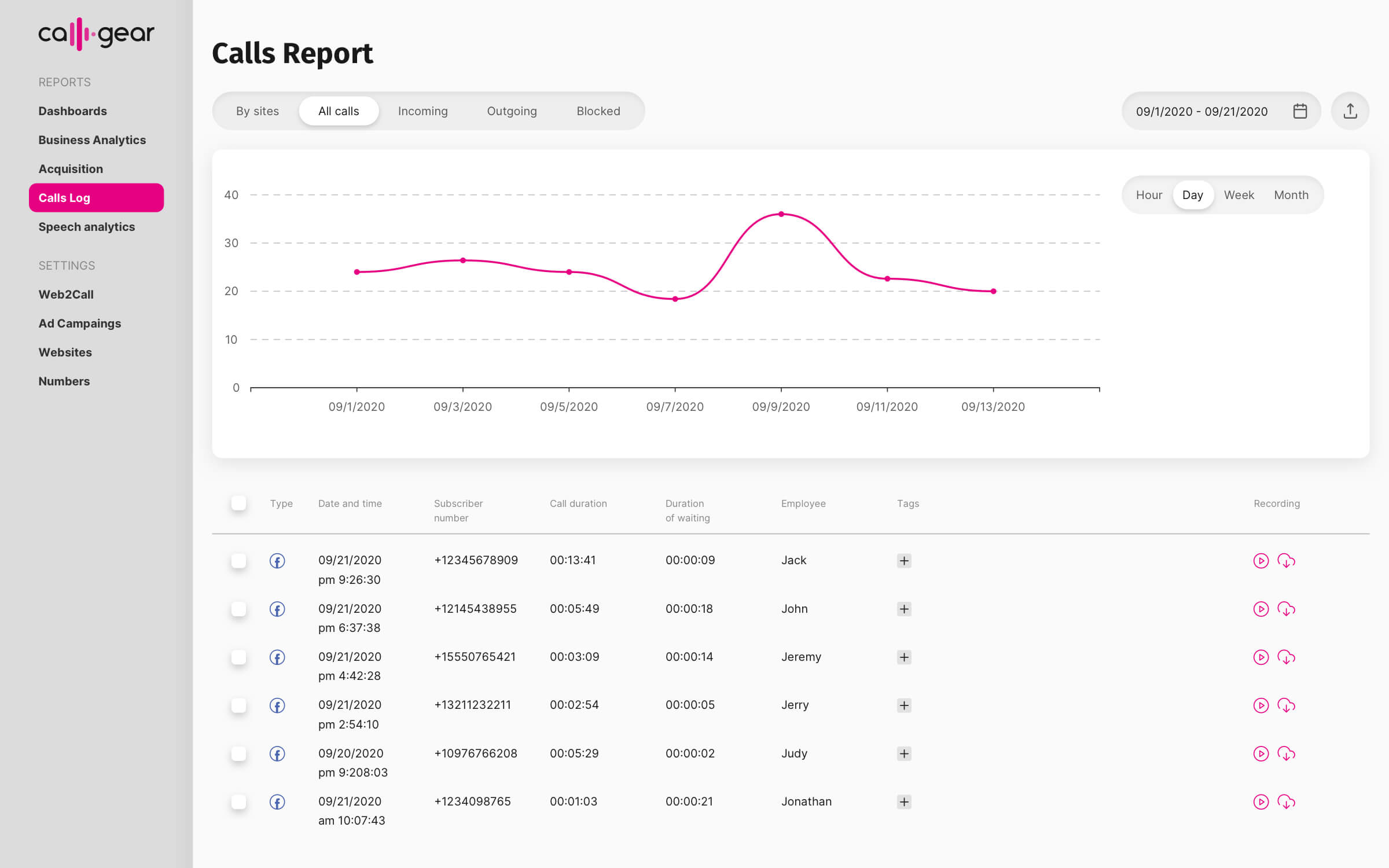Go to Business Analytics report

92,140
